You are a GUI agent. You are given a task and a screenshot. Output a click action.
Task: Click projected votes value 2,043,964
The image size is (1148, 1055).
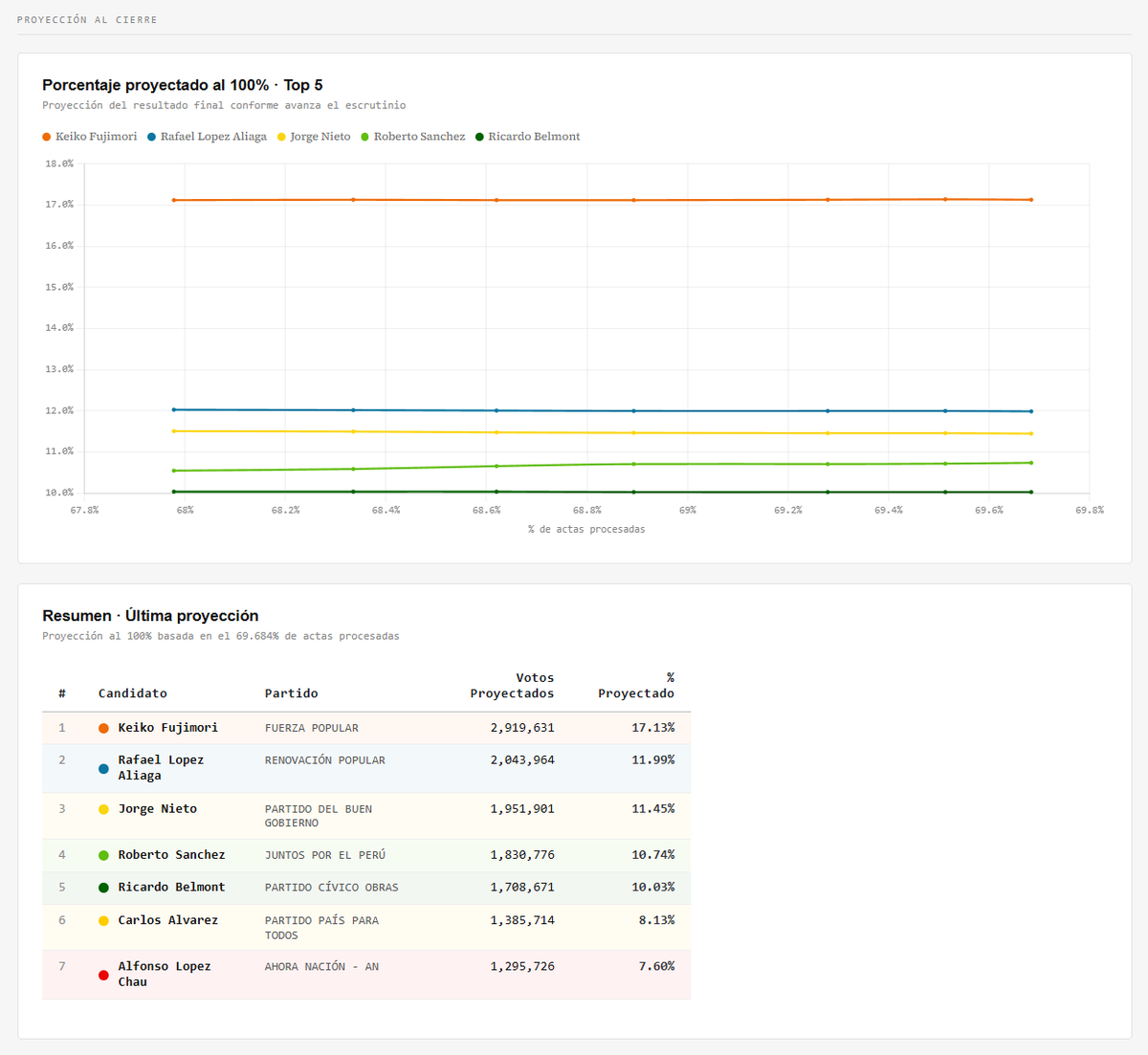522,760
